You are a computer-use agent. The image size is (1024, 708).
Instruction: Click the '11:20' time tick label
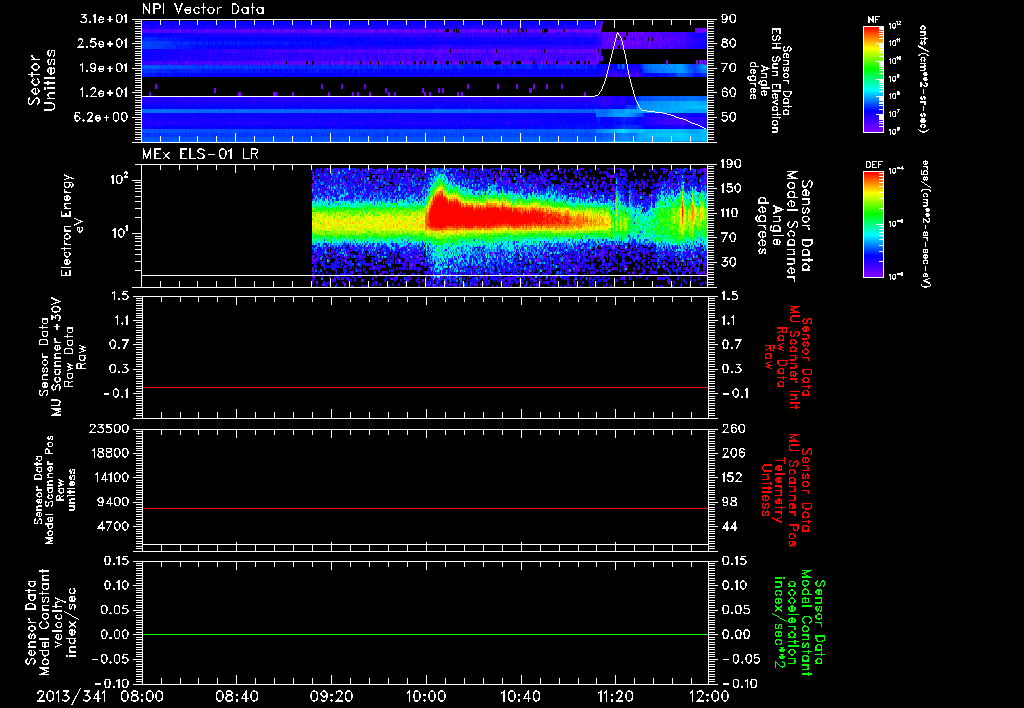[615, 696]
